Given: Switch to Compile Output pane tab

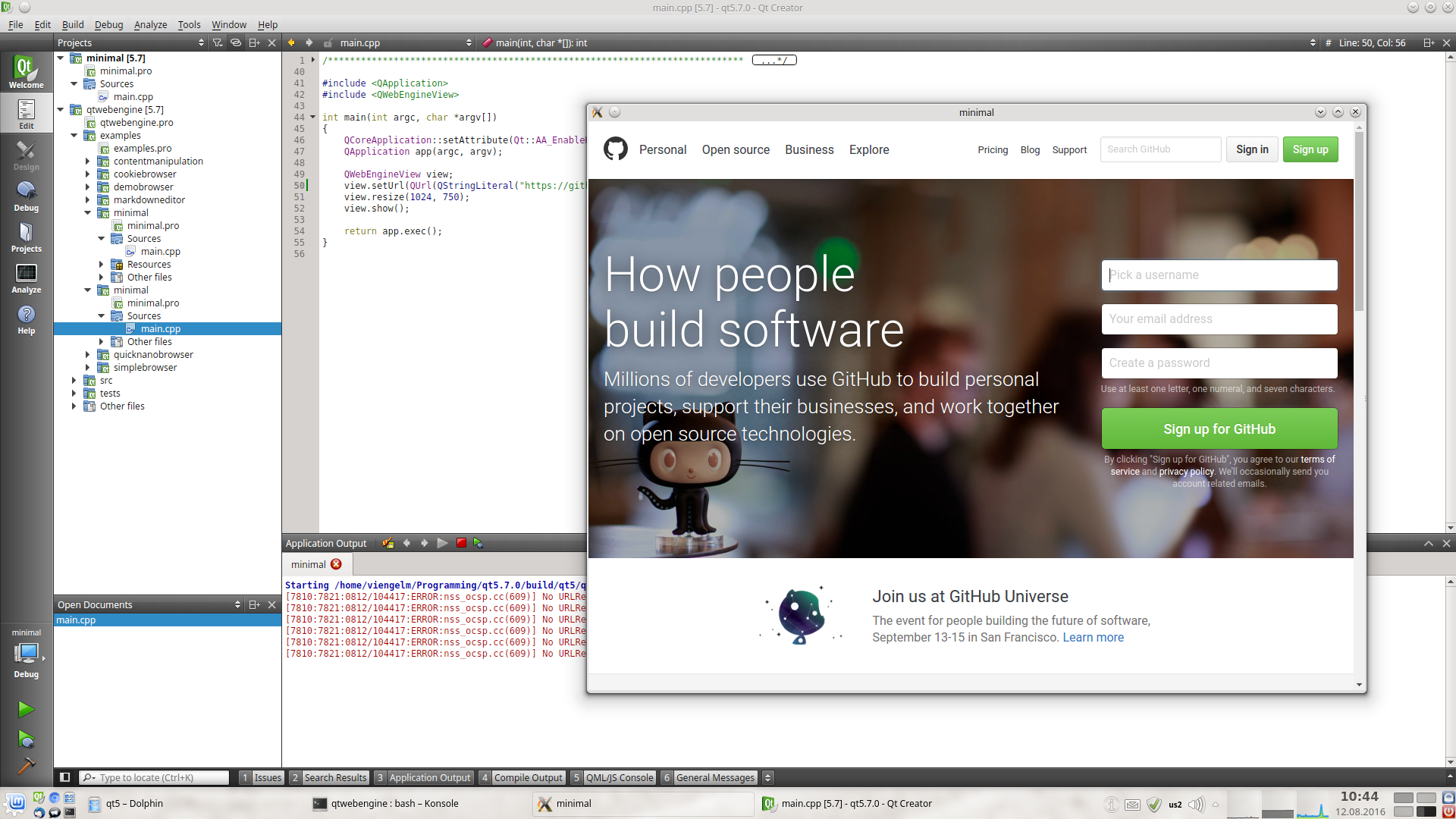Looking at the screenshot, I should tap(527, 777).
